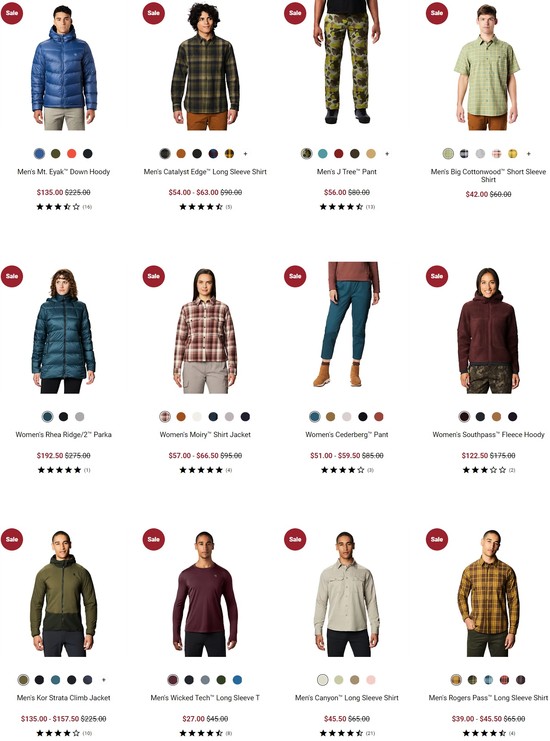
Task: Open Men's Mt. Eyak Down Hoody link
Action: pyautogui.click(x=63, y=172)
